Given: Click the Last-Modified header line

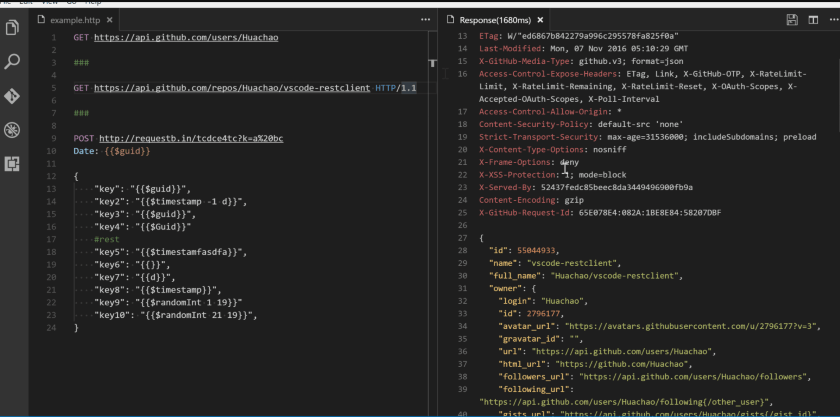Looking at the screenshot, I should [x=583, y=49].
